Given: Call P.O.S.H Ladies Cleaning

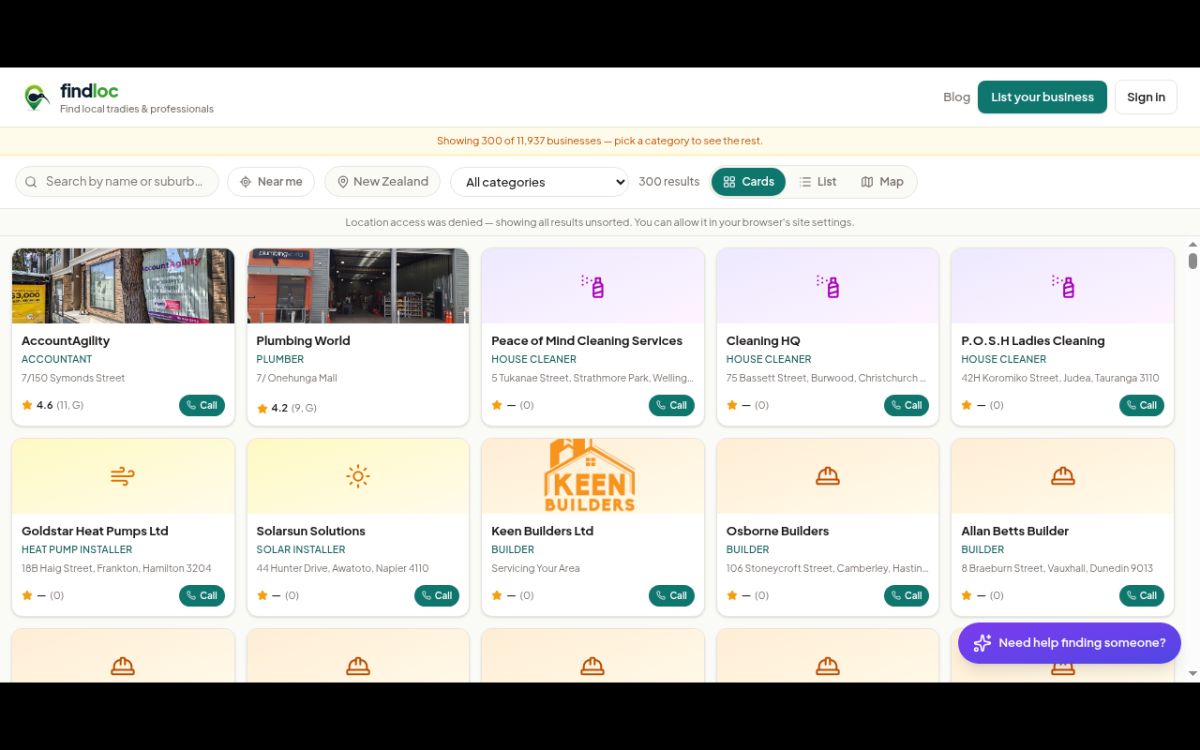Looking at the screenshot, I should pos(1142,405).
